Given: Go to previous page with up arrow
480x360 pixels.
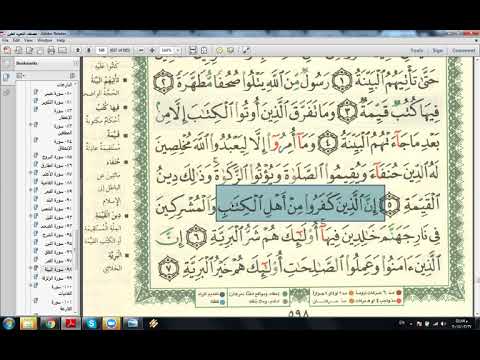Looking at the screenshot, I should point(78,50).
